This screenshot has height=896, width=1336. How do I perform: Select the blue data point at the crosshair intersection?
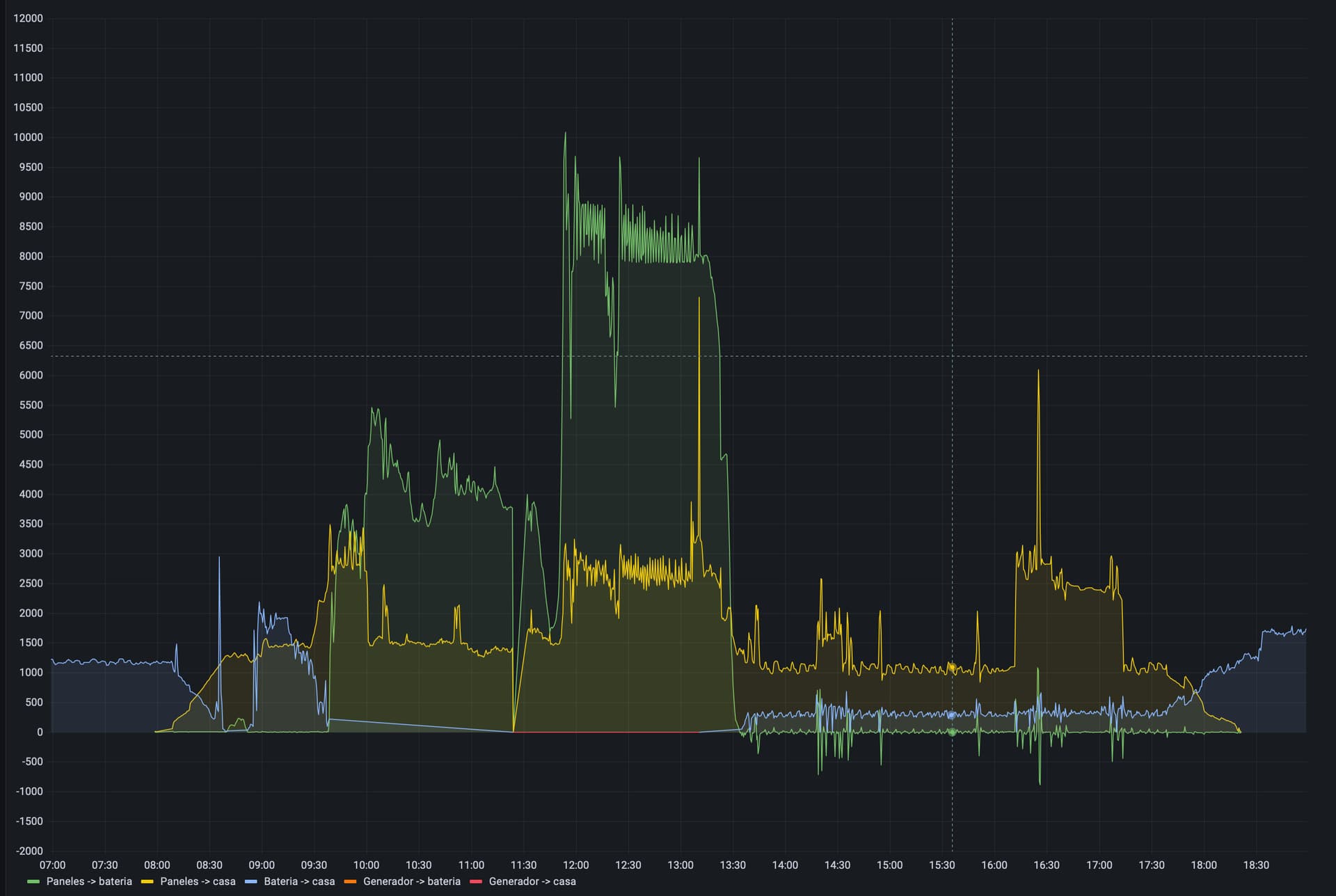point(951,714)
